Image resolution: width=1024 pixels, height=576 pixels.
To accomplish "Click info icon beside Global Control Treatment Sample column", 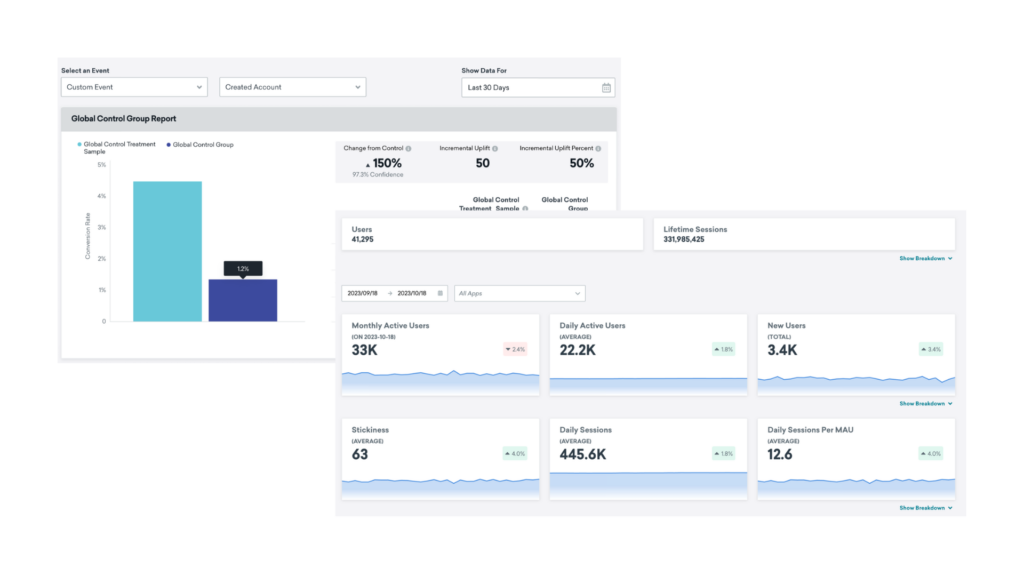I will 525,208.
